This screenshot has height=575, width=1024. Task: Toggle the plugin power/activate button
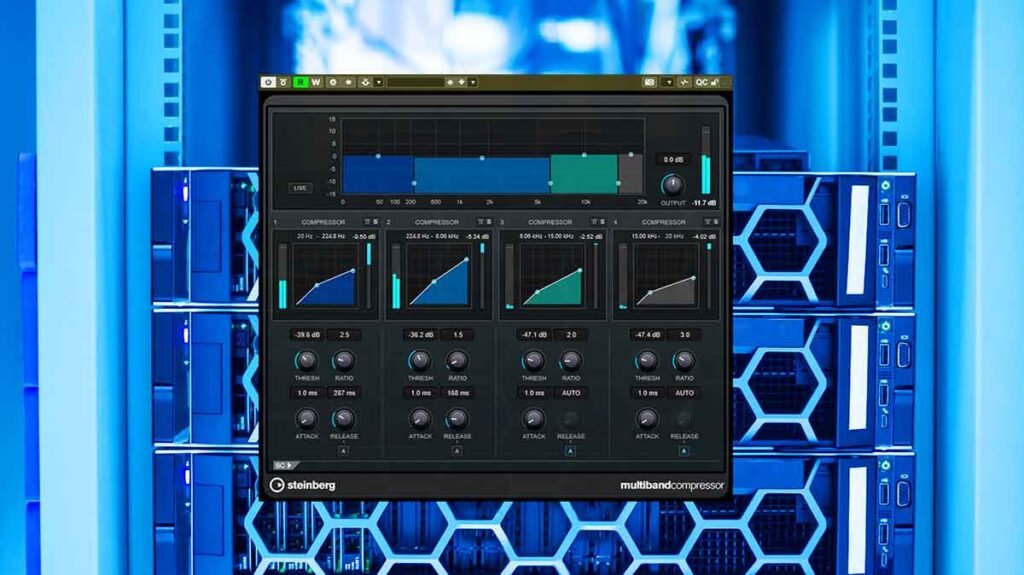coord(268,82)
